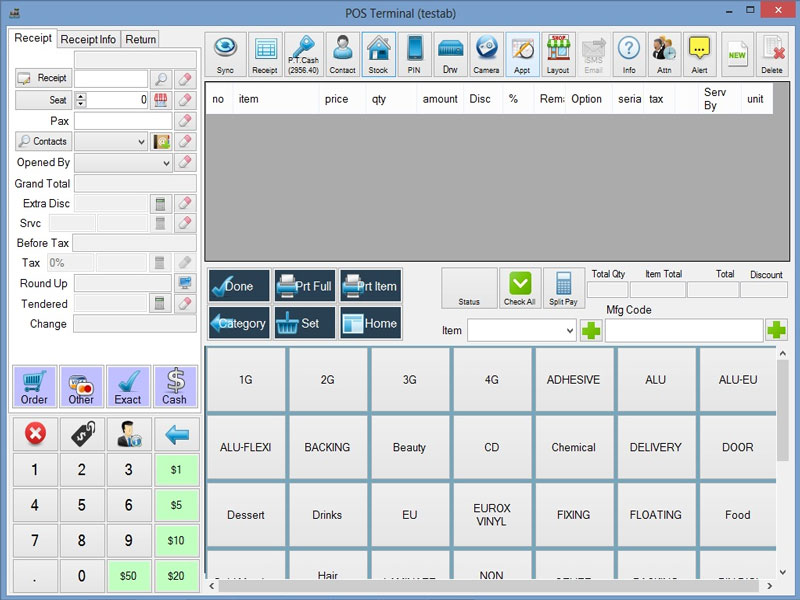The image size is (800, 600).
Task: Open the Alert speech bubble icon
Action: pos(699,54)
